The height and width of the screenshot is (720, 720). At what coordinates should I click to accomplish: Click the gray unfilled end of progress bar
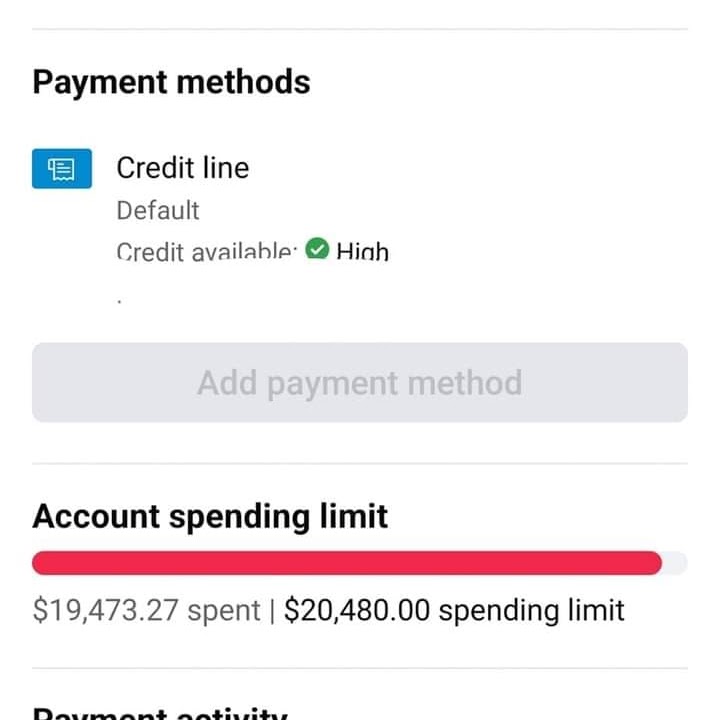675,563
